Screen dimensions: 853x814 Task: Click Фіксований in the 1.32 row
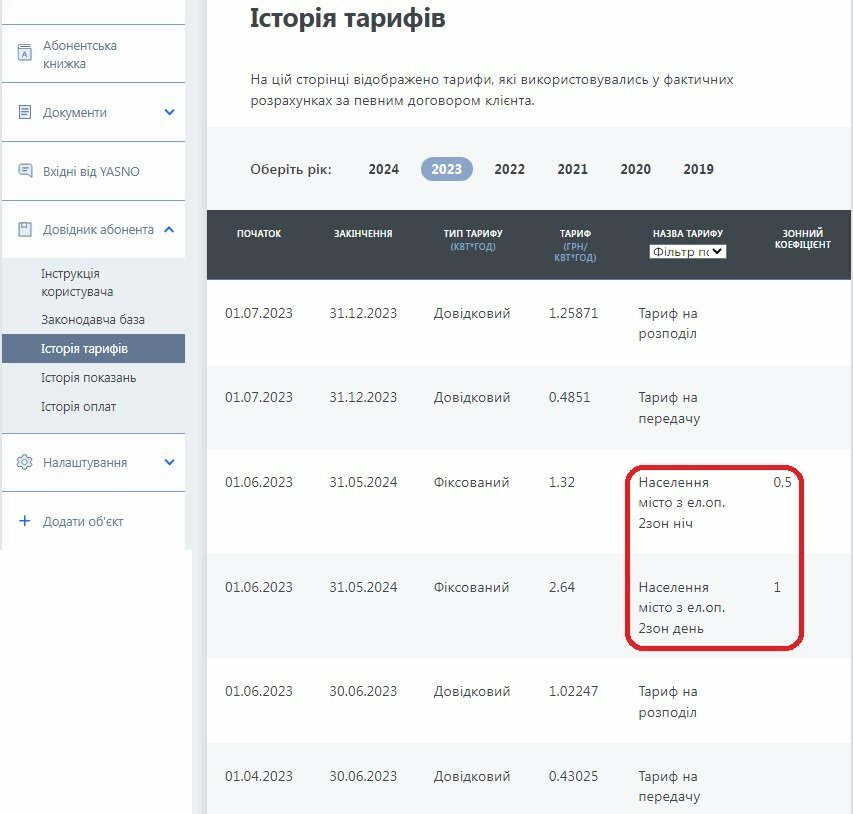coord(471,482)
